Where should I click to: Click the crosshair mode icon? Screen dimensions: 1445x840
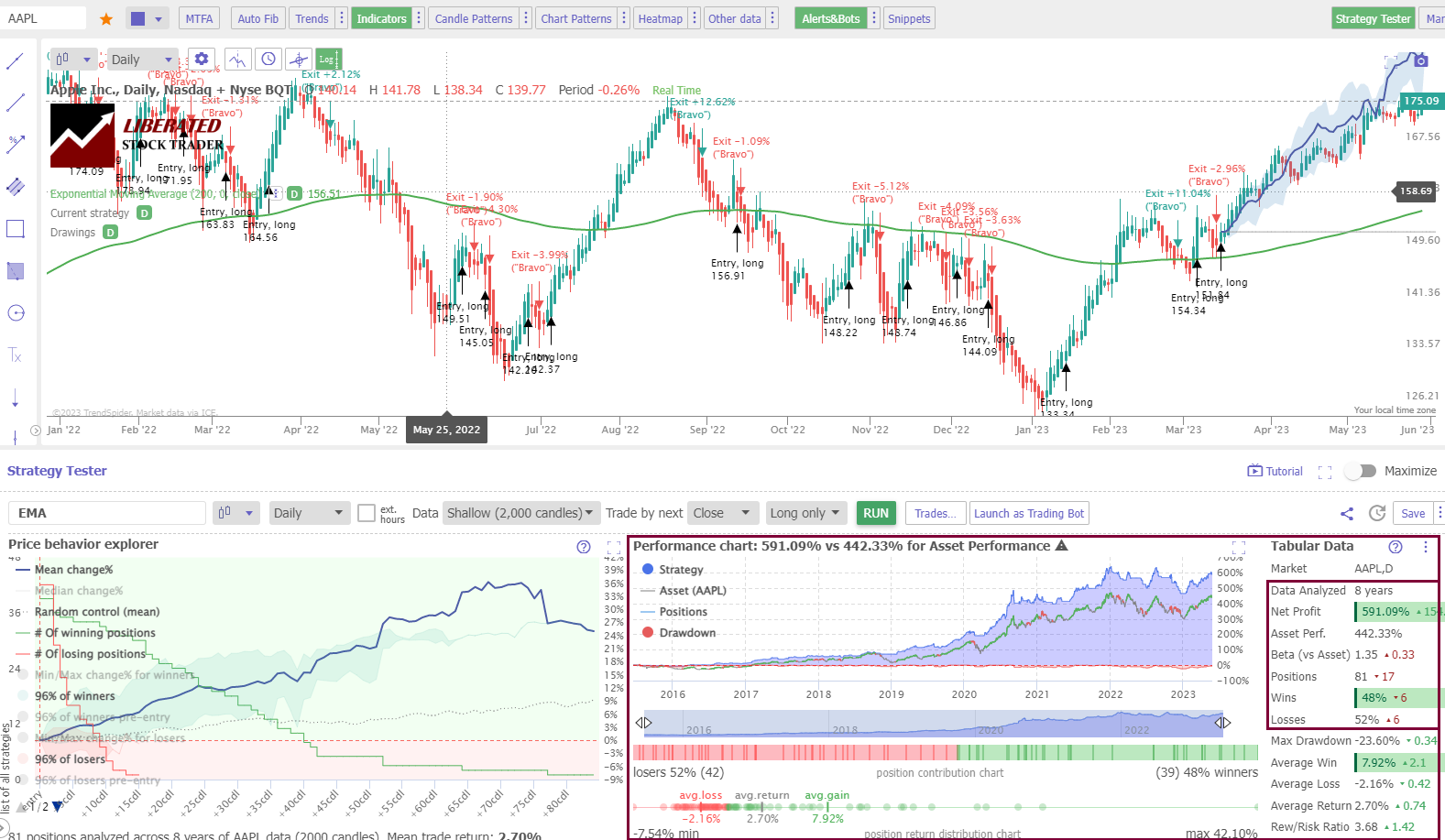click(299, 60)
